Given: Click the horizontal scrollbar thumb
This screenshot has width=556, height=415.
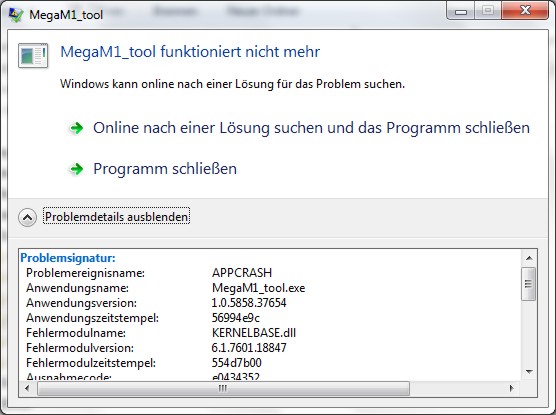Looking at the screenshot, I should click(x=223, y=388).
